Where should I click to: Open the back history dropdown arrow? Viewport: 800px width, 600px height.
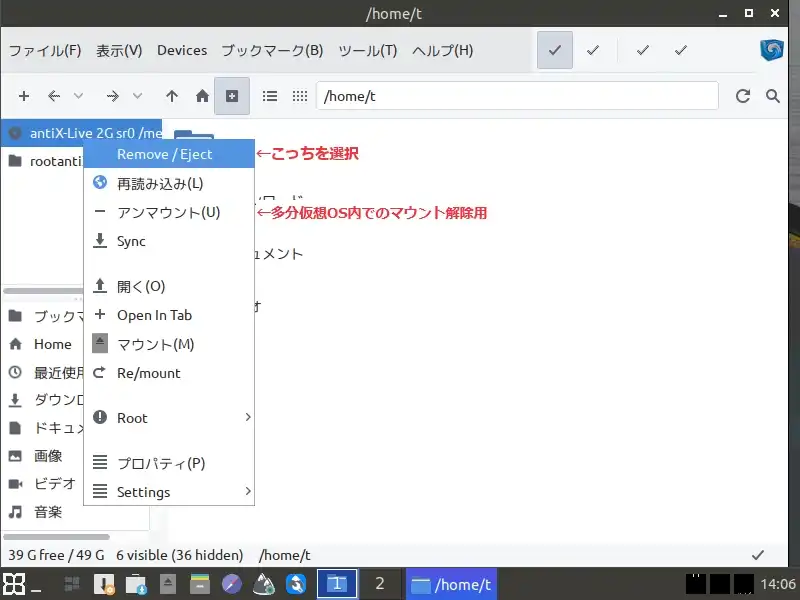[x=79, y=96]
